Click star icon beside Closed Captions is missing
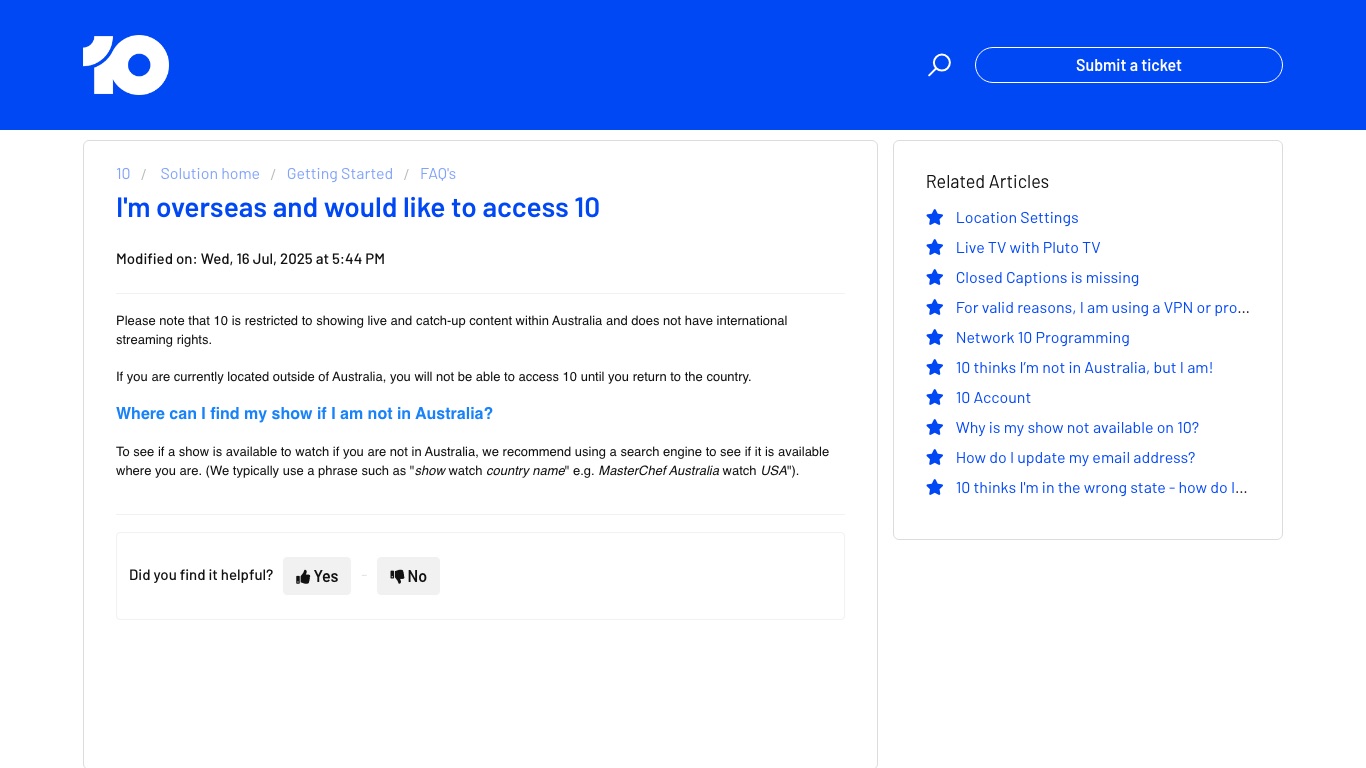The image size is (1366, 768). [935, 277]
